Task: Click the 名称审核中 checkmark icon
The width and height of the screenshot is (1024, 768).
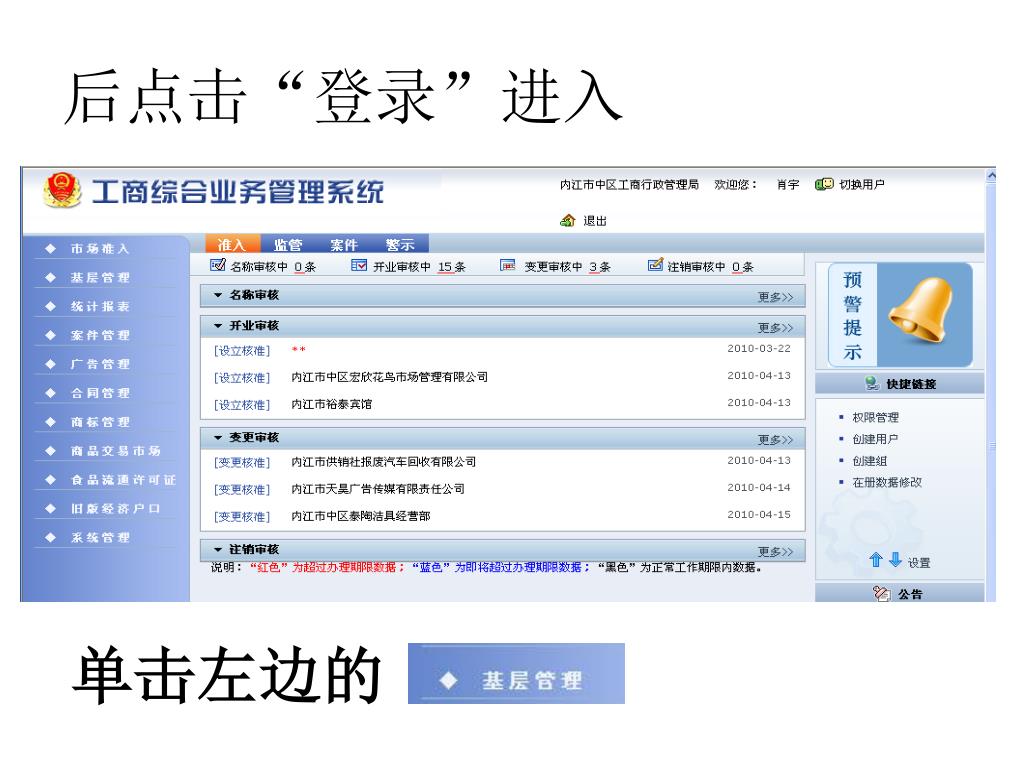Action: [x=217, y=265]
